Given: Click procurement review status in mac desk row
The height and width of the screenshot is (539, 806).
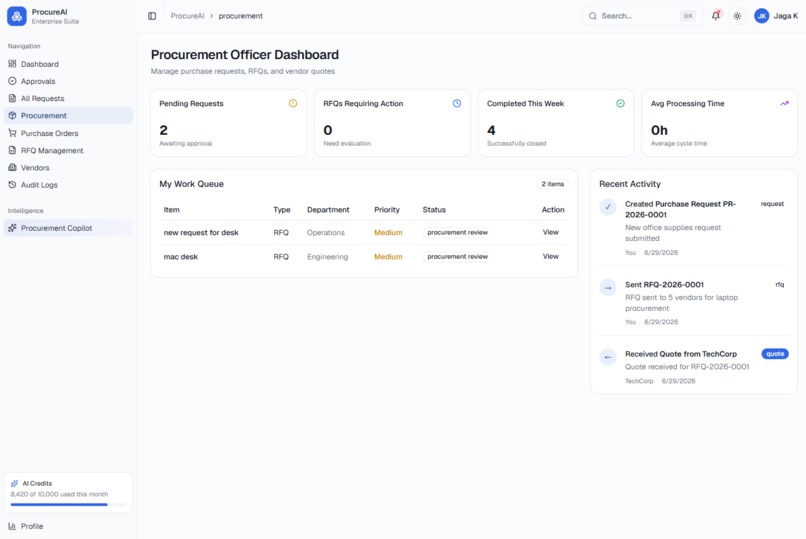Looking at the screenshot, I should (457, 256).
